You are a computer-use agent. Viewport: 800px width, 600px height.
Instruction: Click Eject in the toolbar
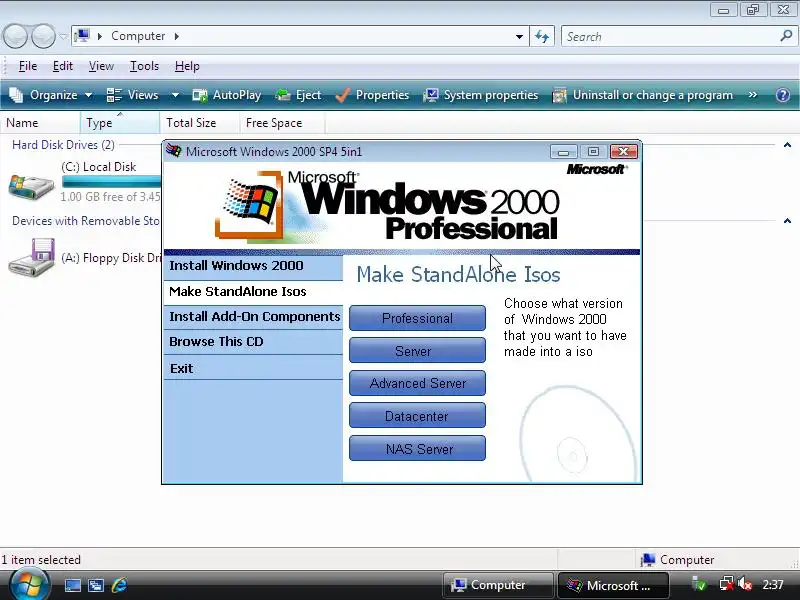coord(298,95)
